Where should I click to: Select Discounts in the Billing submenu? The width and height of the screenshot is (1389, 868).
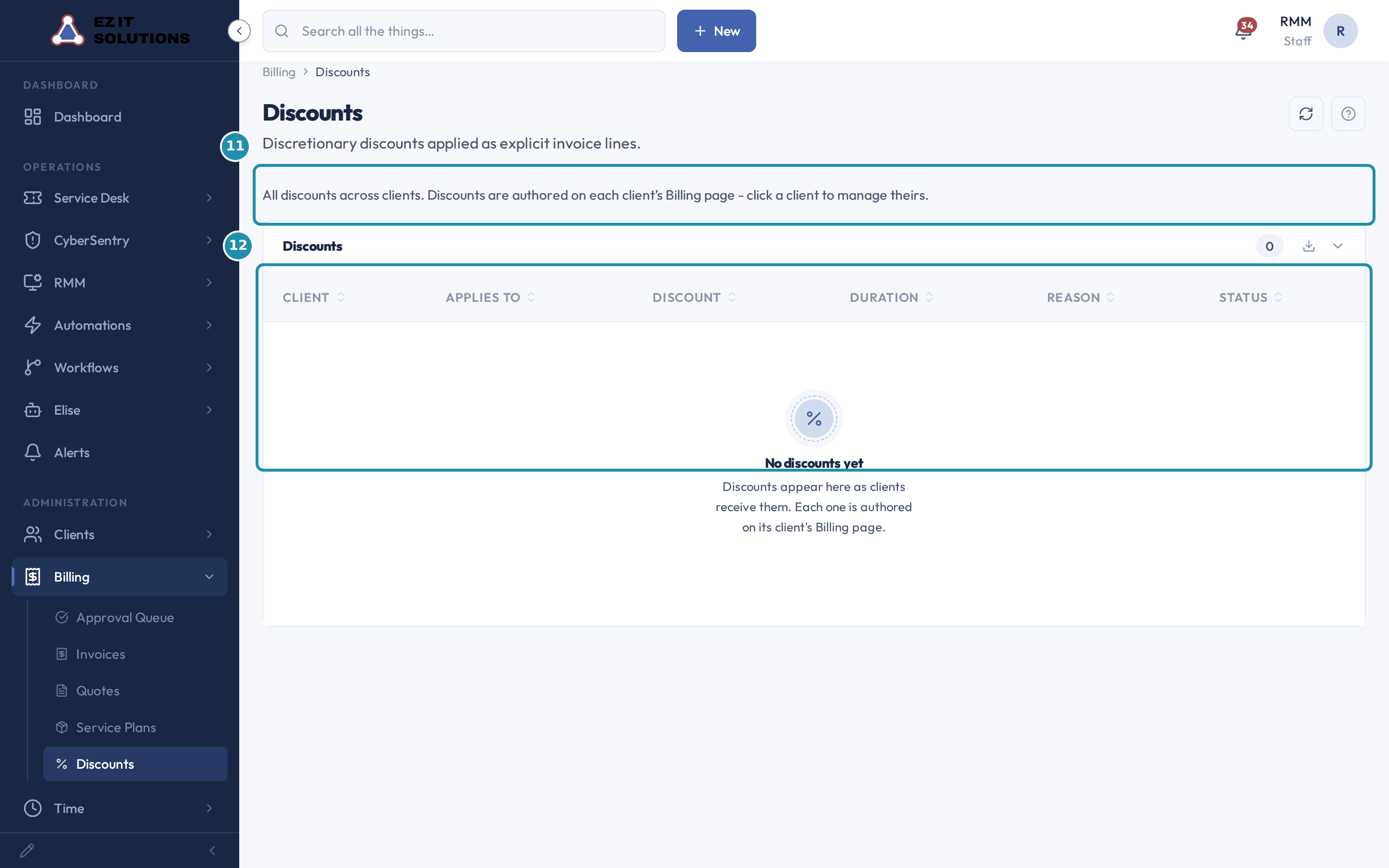(x=136, y=764)
